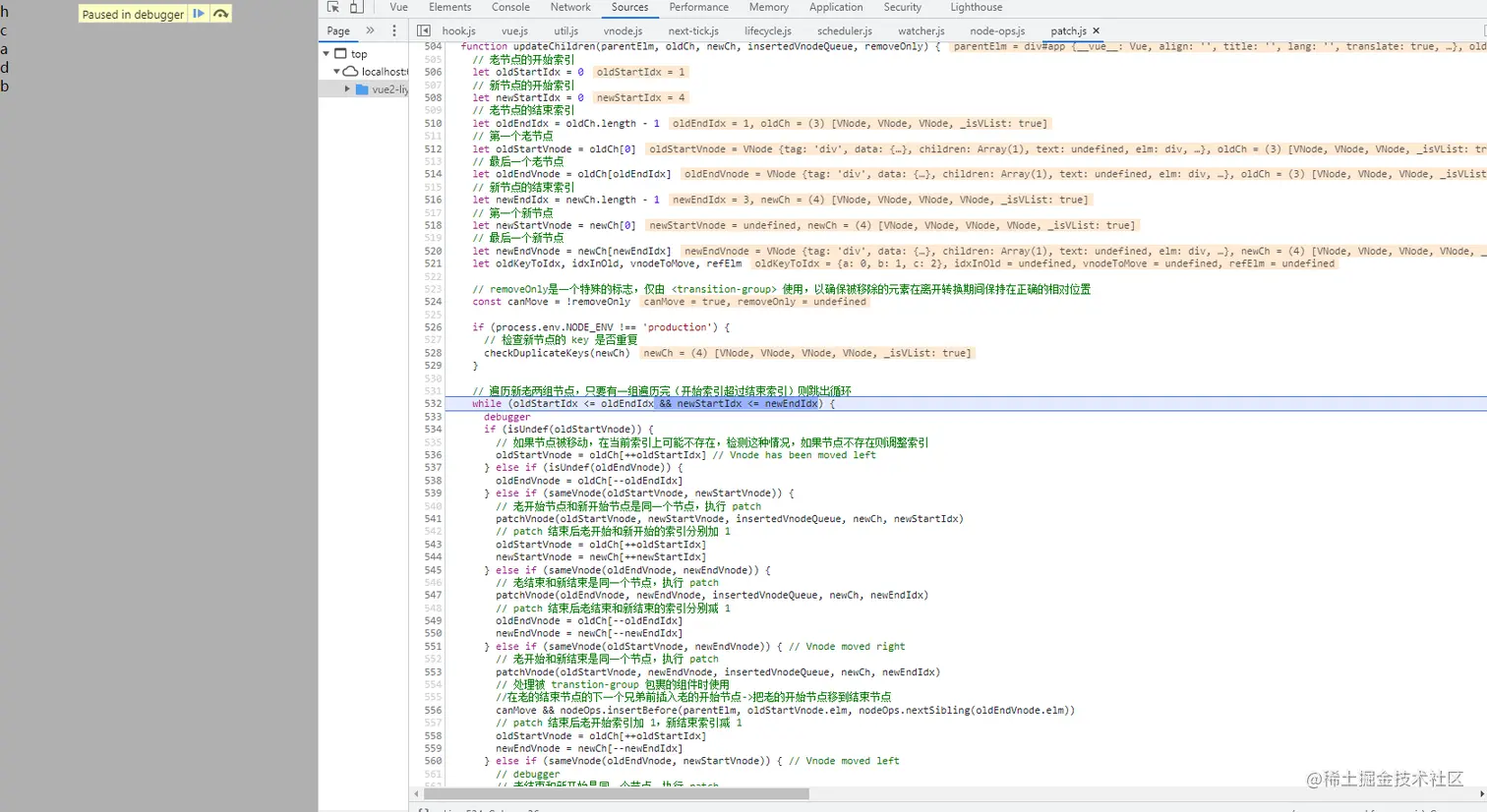Click line number 532 in the gutter
The width and height of the screenshot is (1487, 812).
click(433, 404)
